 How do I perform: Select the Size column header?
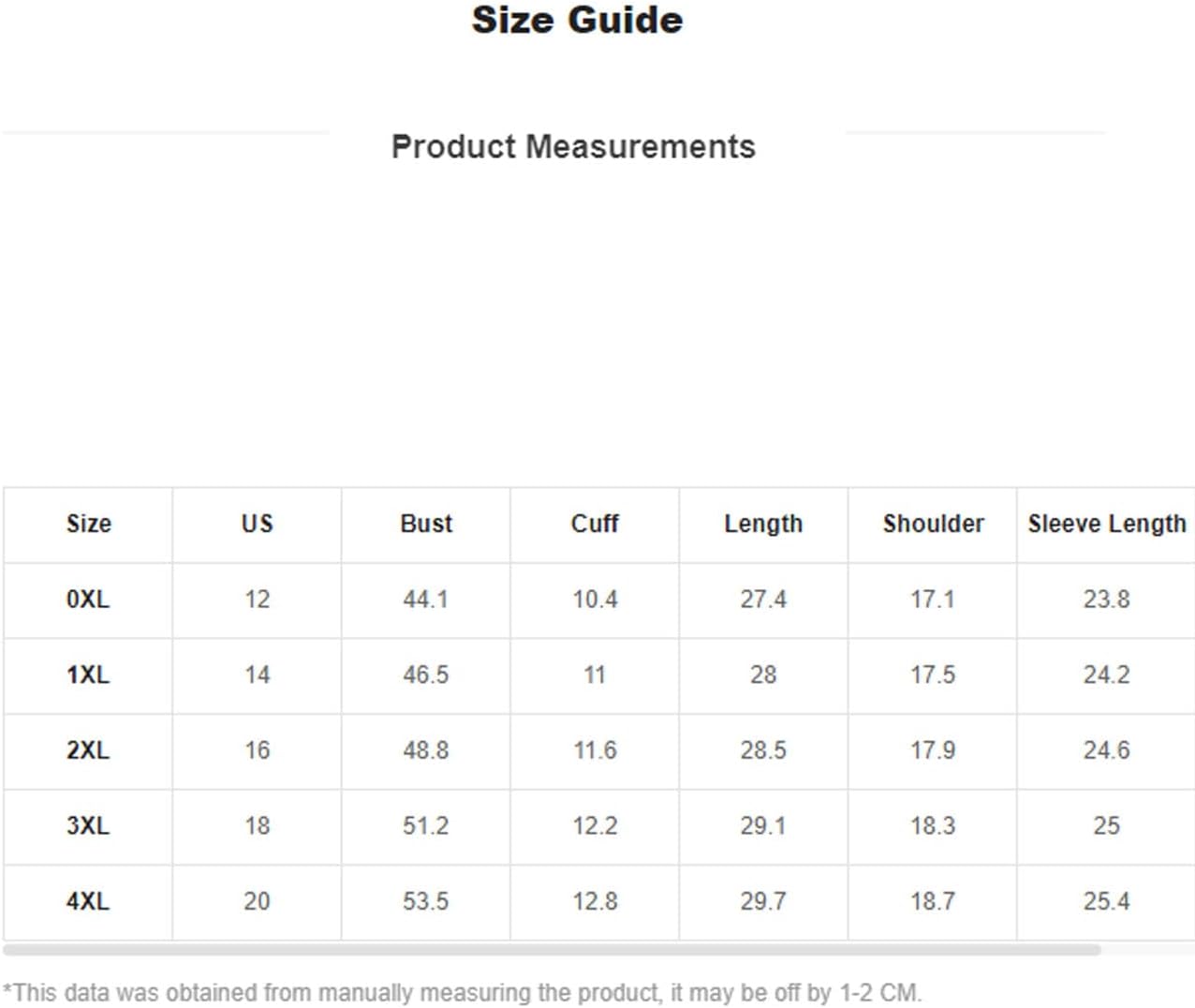click(88, 524)
